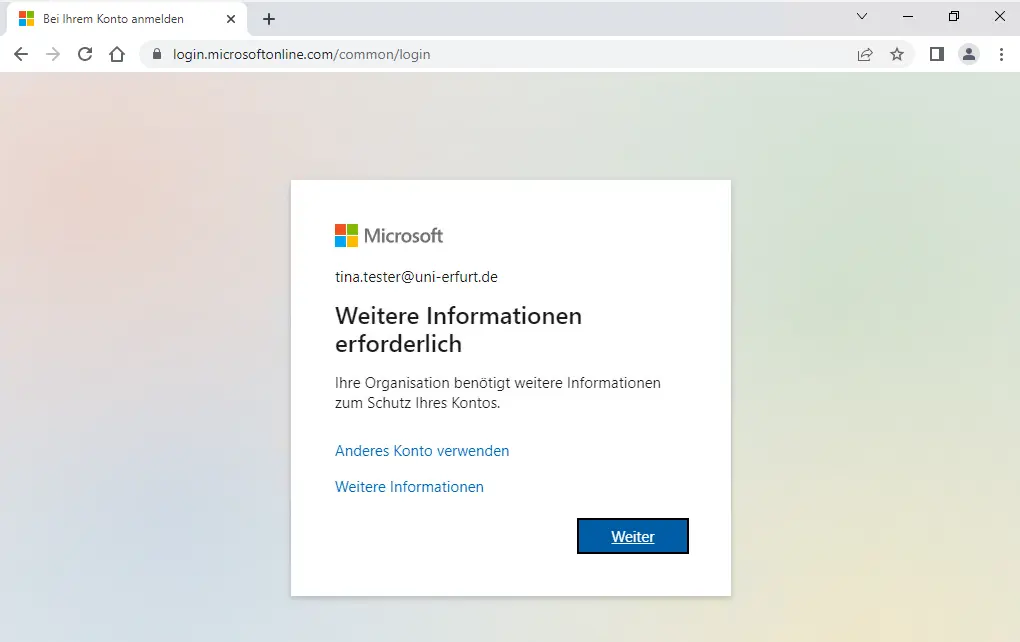Open a new tab with the plus button
Viewport: 1020px width, 642px height.
(269, 19)
